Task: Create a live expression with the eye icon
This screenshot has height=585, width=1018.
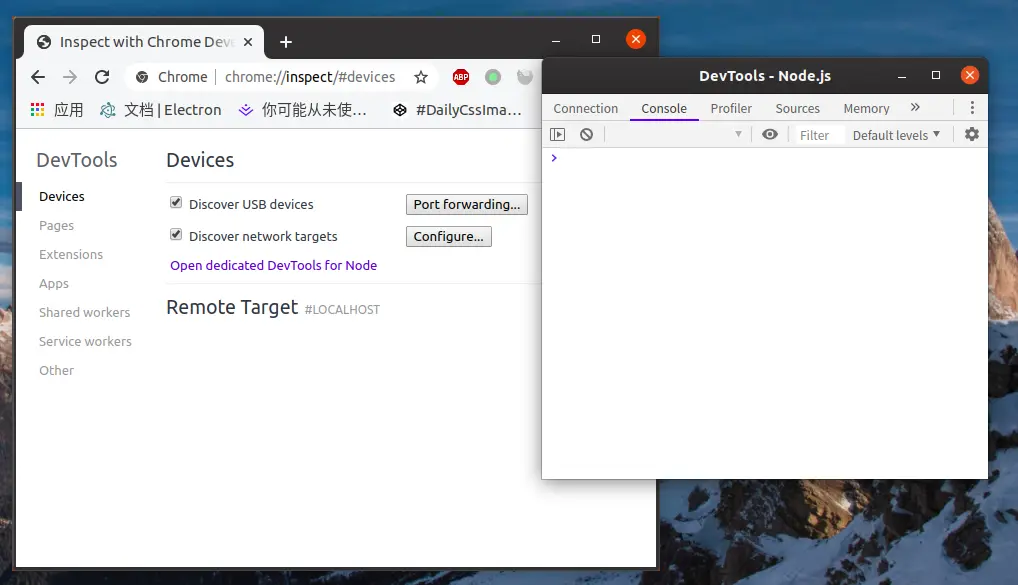Action: (x=770, y=134)
